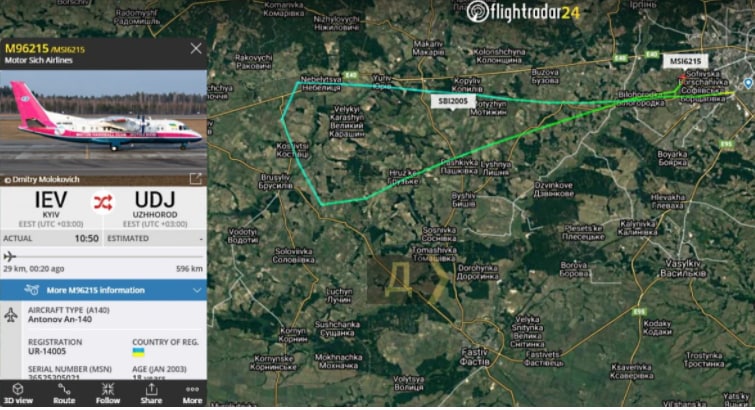Click the More M96215 information bar

click(x=104, y=290)
